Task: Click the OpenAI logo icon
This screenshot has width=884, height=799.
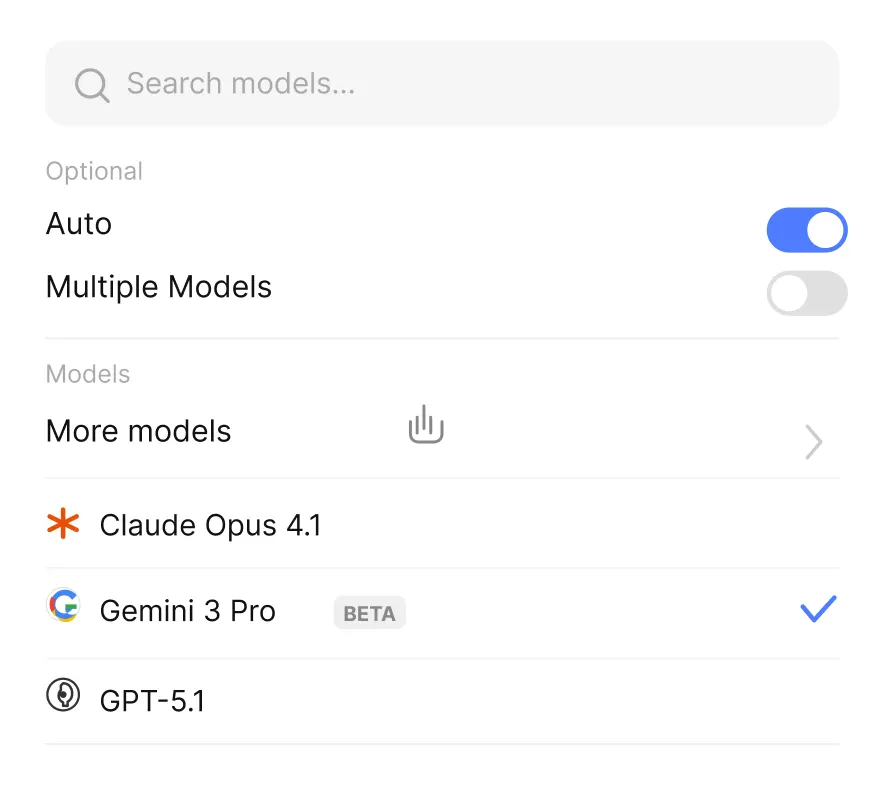Action: [x=63, y=695]
